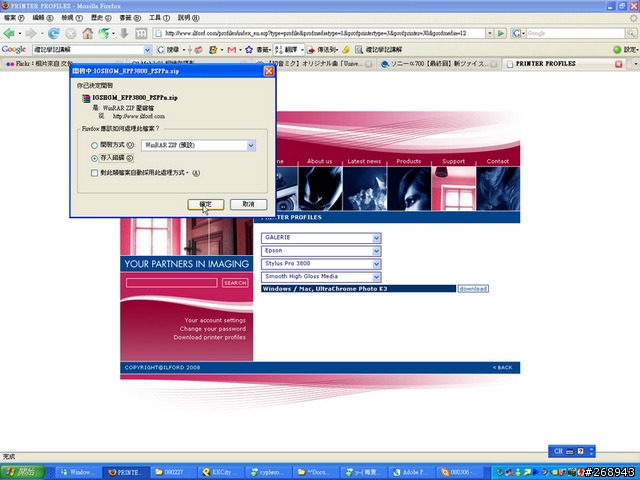Open the Latest news navigation link

pyautogui.click(x=364, y=161)
